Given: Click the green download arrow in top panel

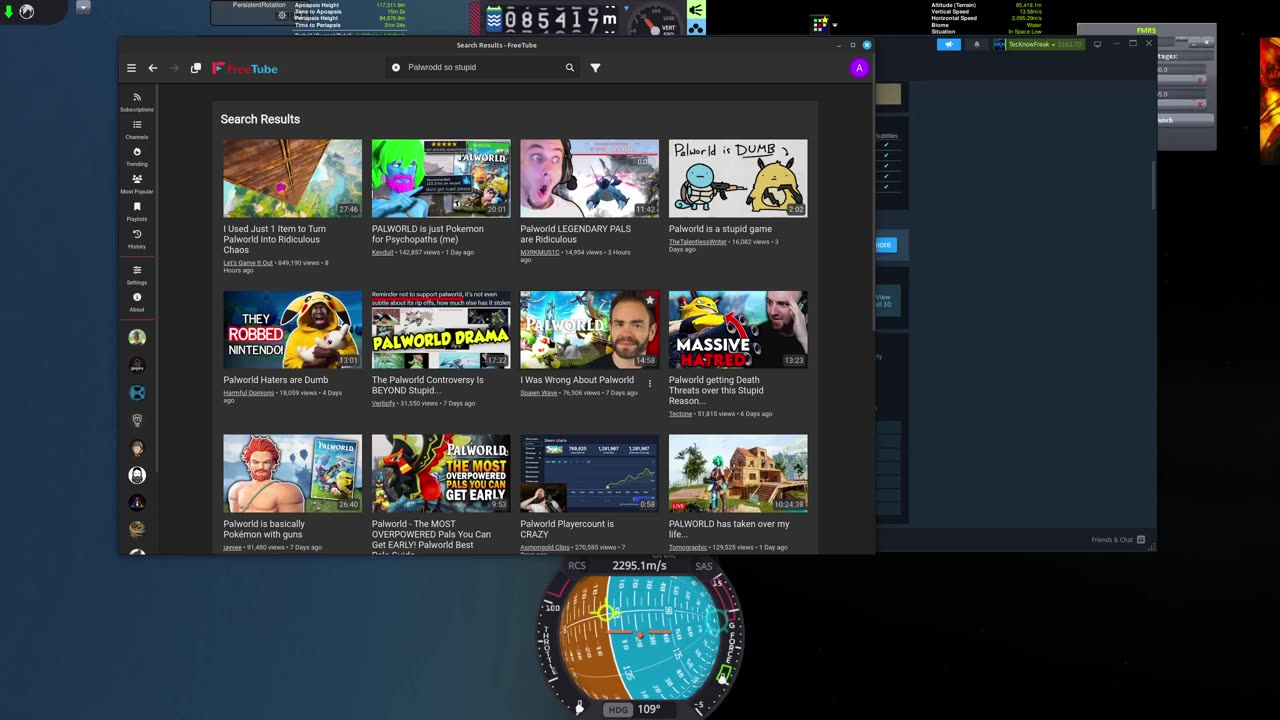Looking at the screenshot, I should pos(8,12).
